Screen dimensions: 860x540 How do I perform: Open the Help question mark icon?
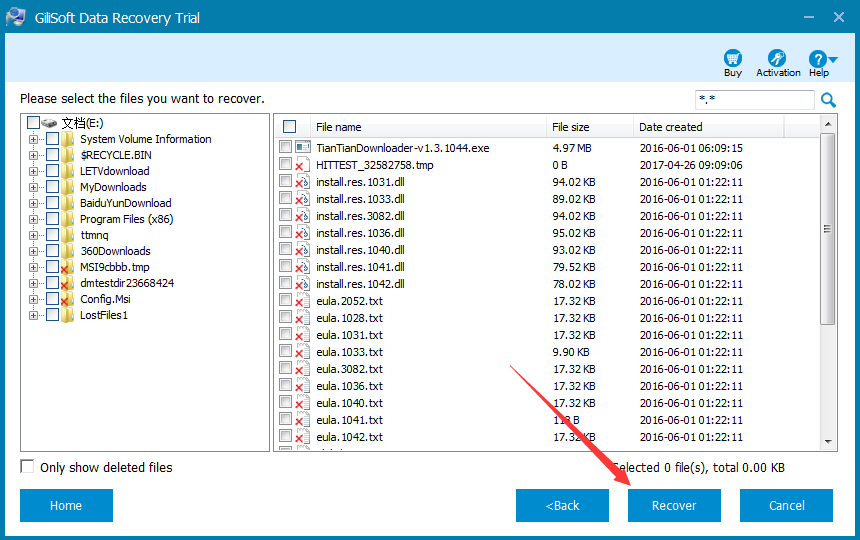819,59
